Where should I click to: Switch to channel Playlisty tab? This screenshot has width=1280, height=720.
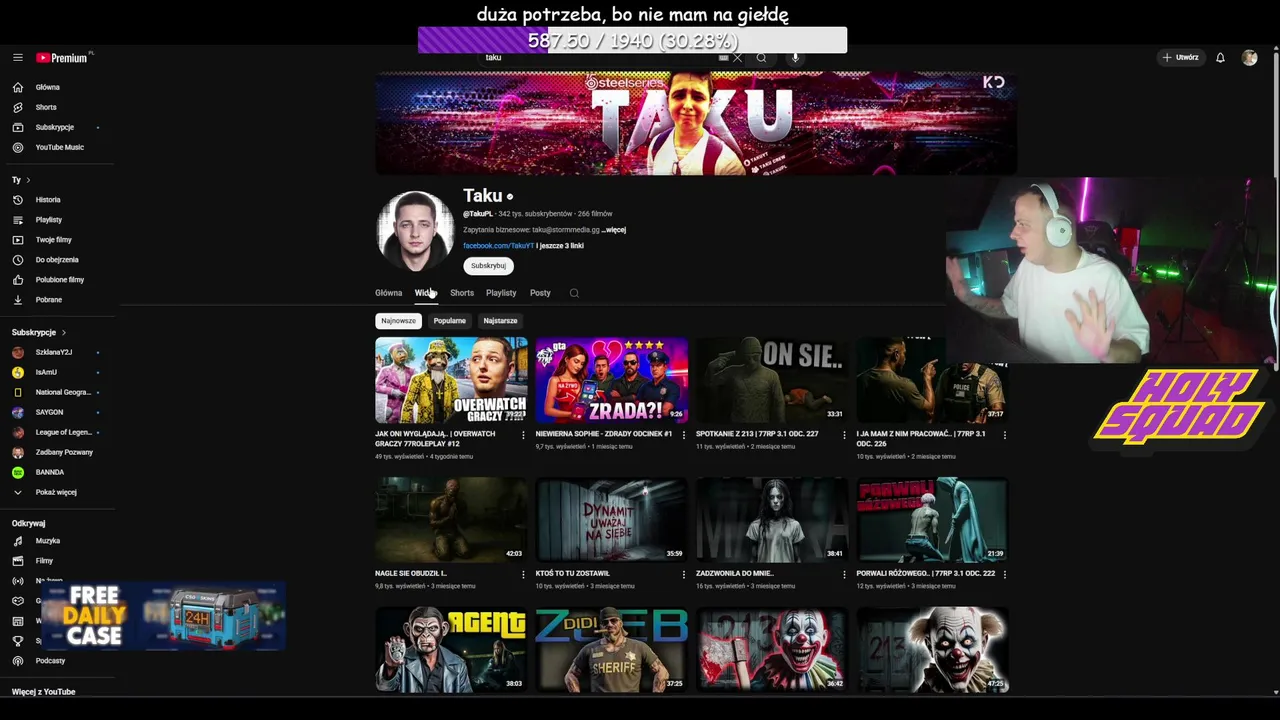pyautogui.click(x=501, y=293)
